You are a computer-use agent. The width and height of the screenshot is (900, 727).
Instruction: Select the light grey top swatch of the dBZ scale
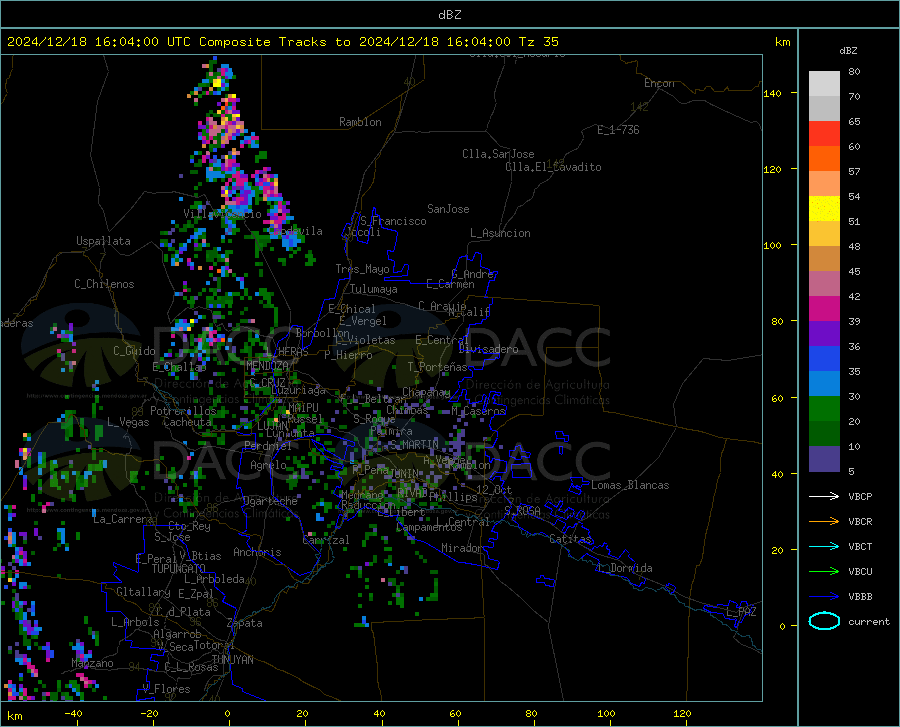point(824,83)
